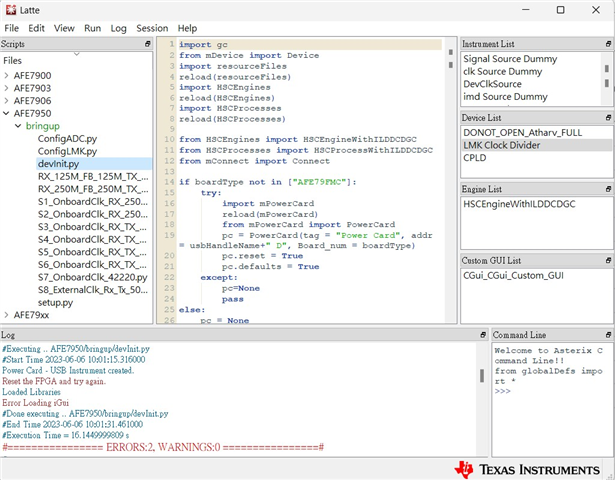This screenshot has height=480, width=615.
Task: Expand the AFE7903 folder
Action: click(6, 88)
